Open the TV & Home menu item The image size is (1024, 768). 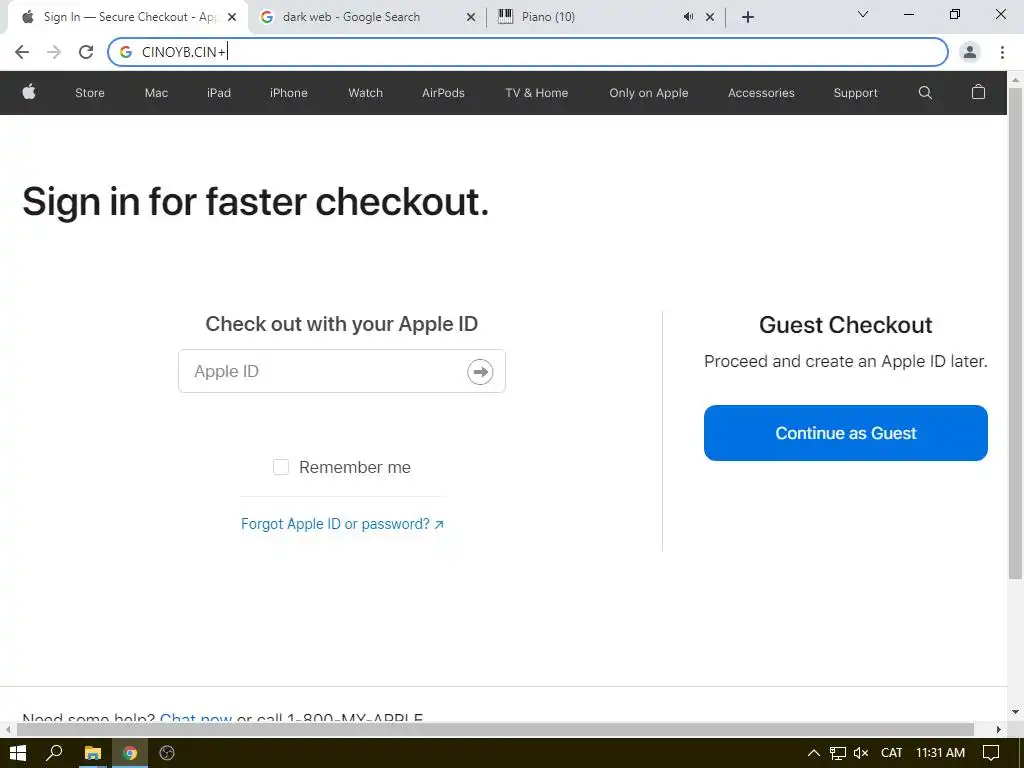pos(537,93)
